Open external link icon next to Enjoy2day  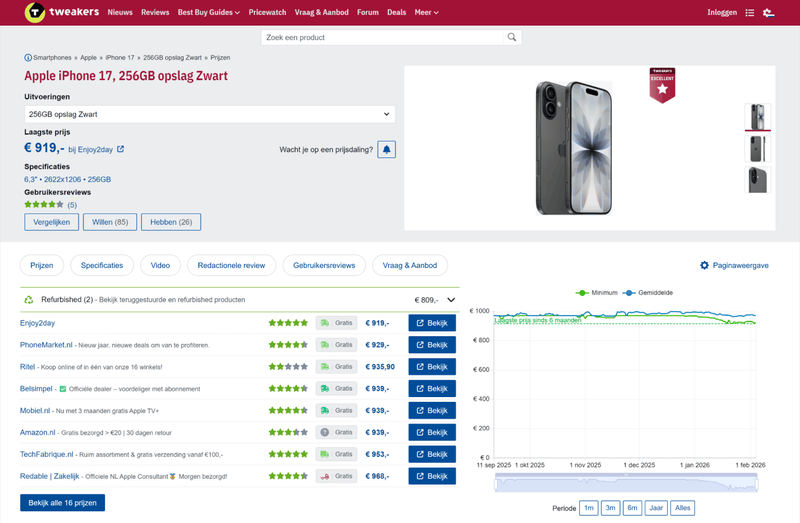coord(120,150)
